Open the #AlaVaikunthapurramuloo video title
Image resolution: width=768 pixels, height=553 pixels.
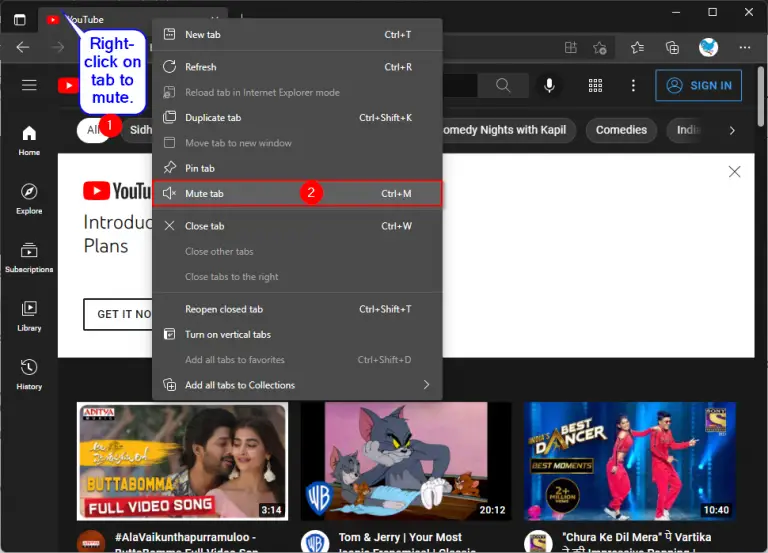tap(186, 543)
